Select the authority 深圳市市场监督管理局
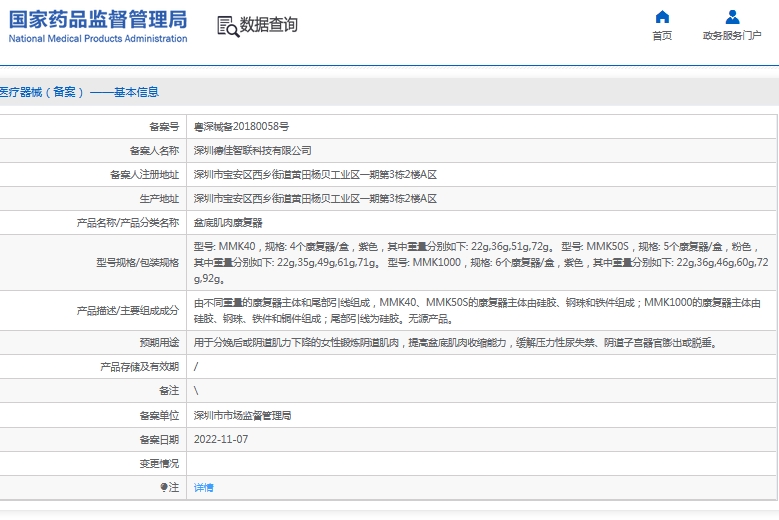The height and width of the screenshot is (520, 779). click(242, 415)
